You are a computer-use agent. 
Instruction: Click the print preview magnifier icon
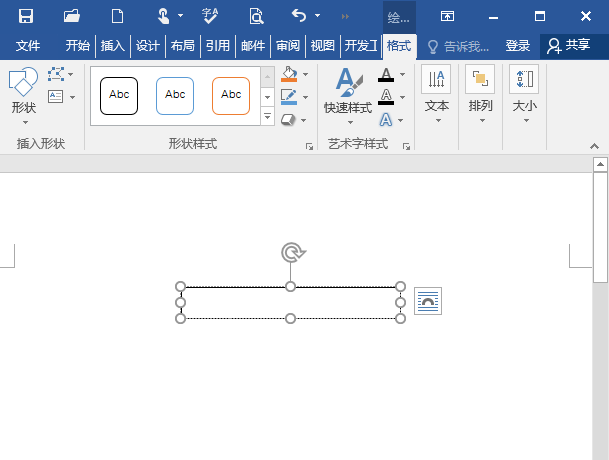coord(256,16)
